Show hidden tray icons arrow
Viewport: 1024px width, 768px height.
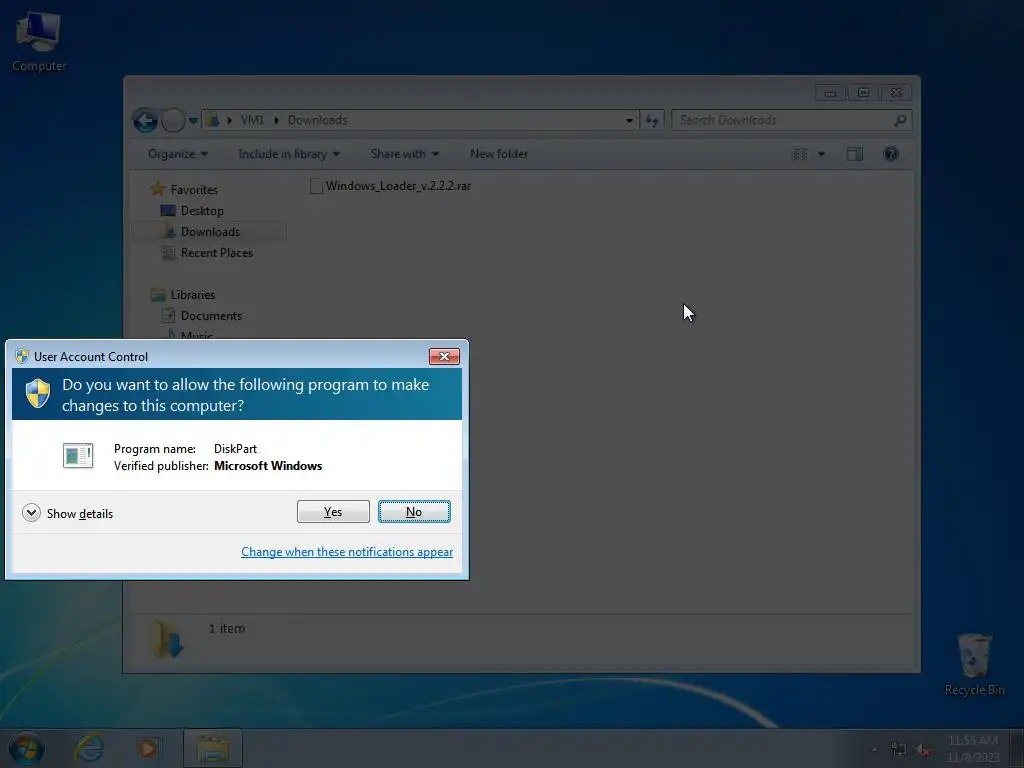[x=874, y=749]
